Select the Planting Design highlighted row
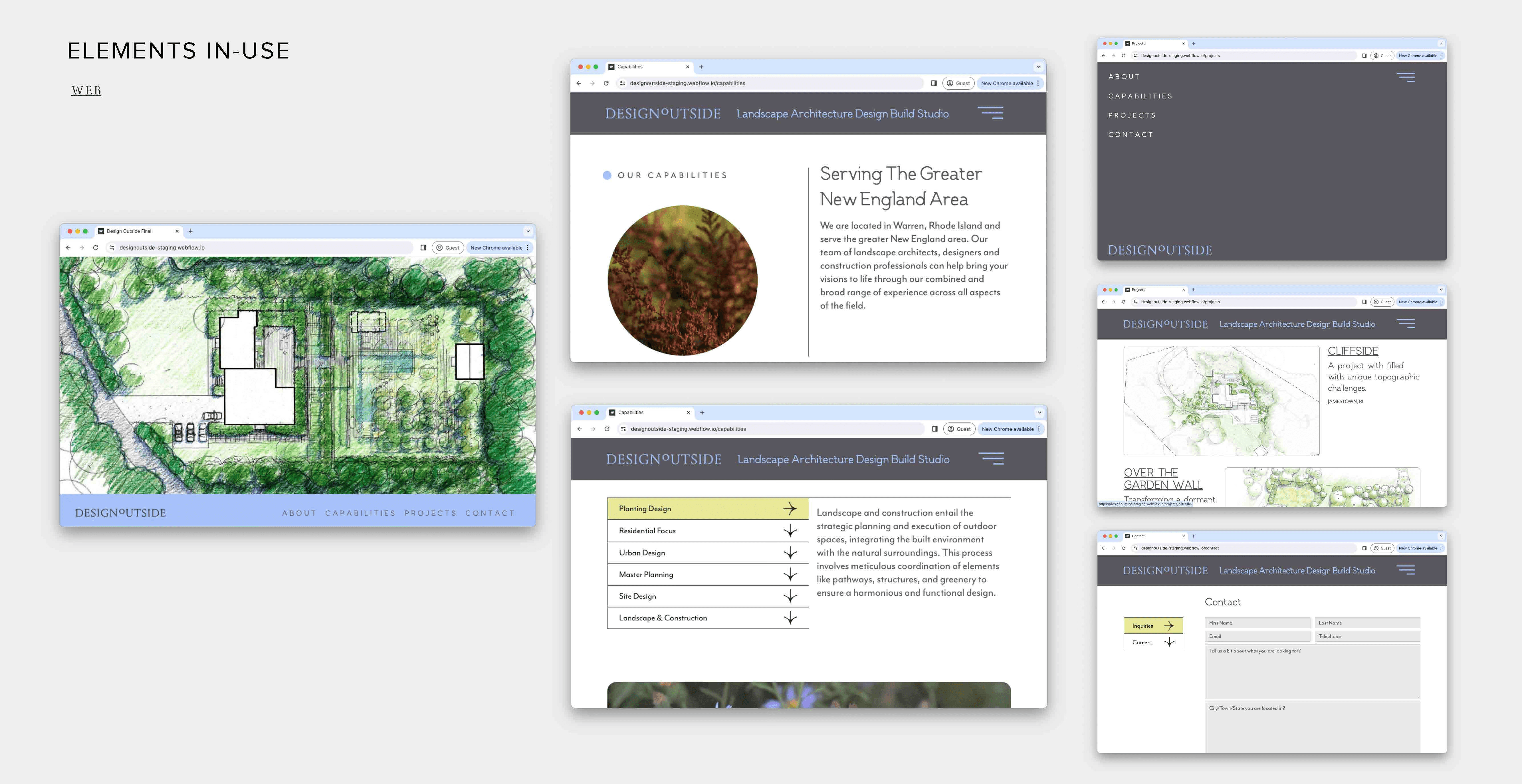 (708, 509)
